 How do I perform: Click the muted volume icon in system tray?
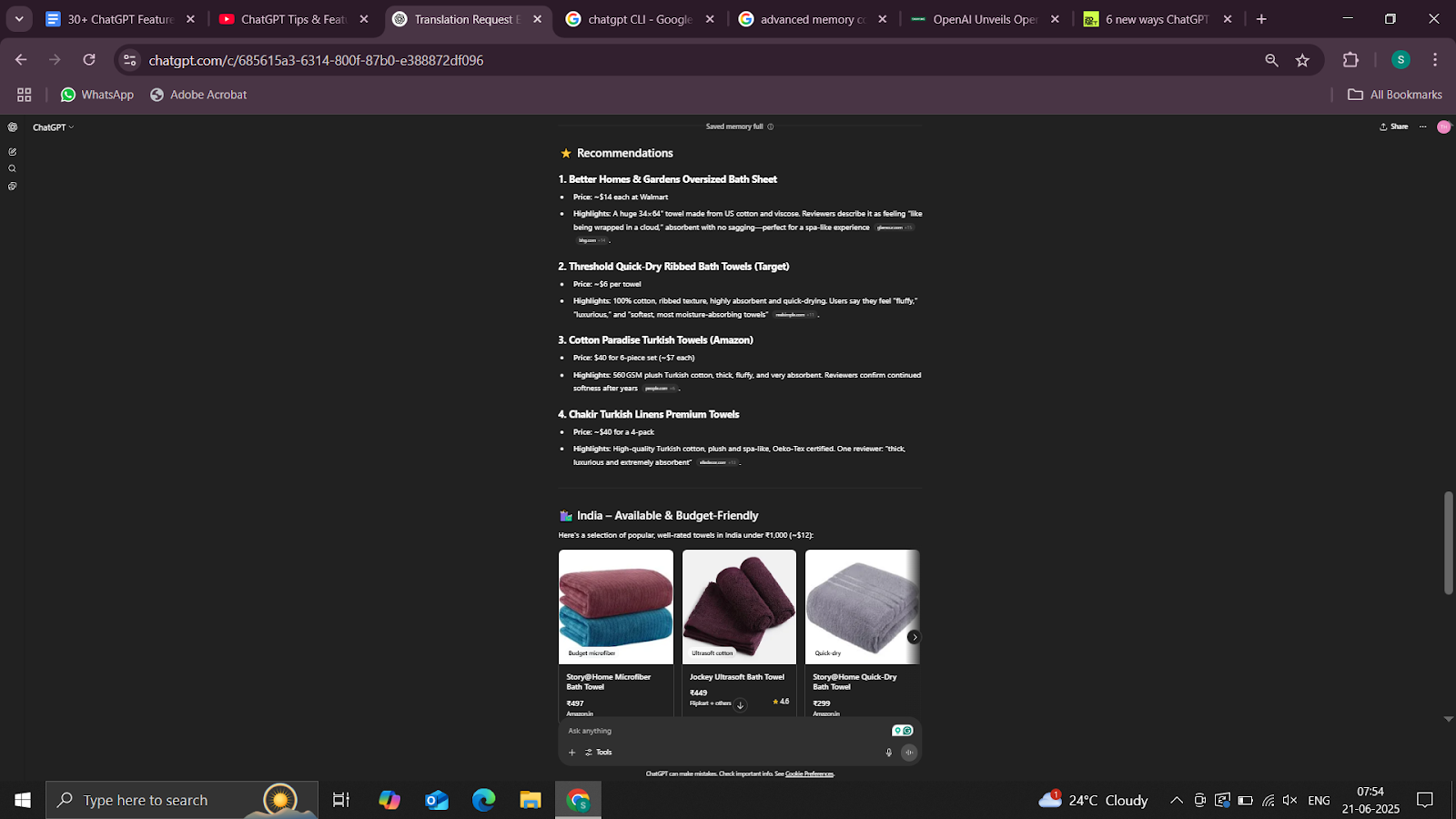[x=1289, y=800]
